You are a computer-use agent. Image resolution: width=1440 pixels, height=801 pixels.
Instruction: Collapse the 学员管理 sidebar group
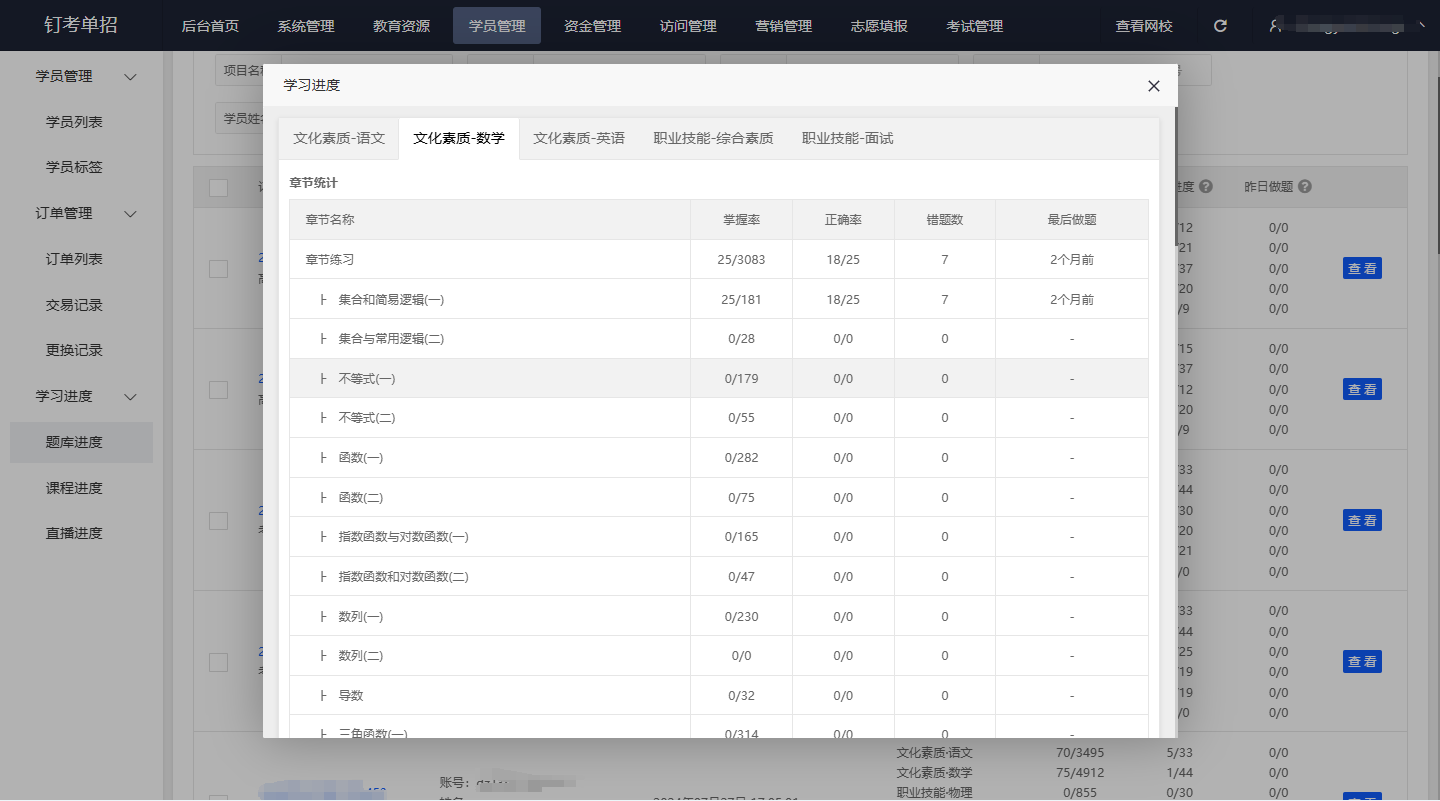click(130, 77)
